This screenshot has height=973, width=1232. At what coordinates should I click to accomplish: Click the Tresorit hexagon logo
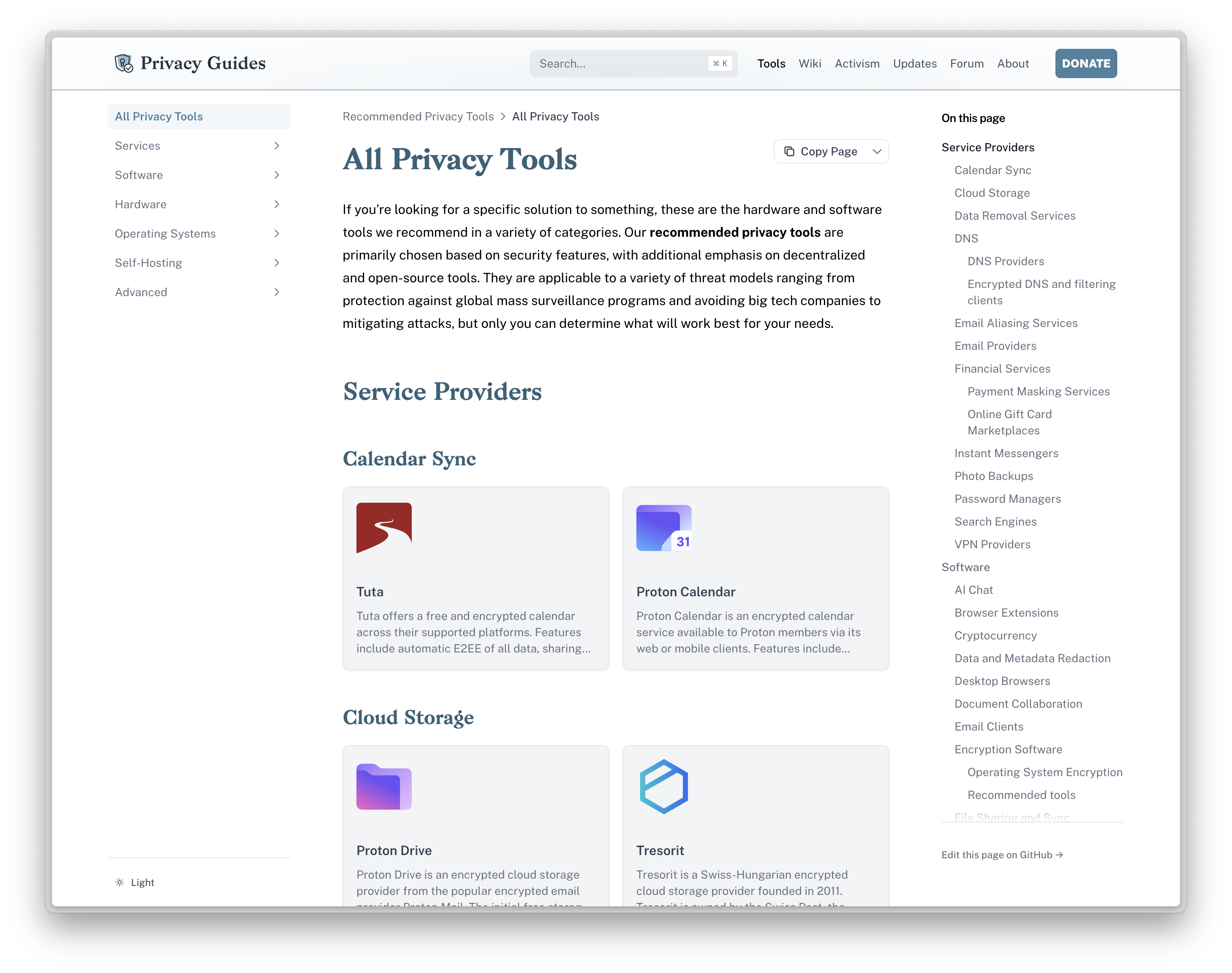(664, 786)
